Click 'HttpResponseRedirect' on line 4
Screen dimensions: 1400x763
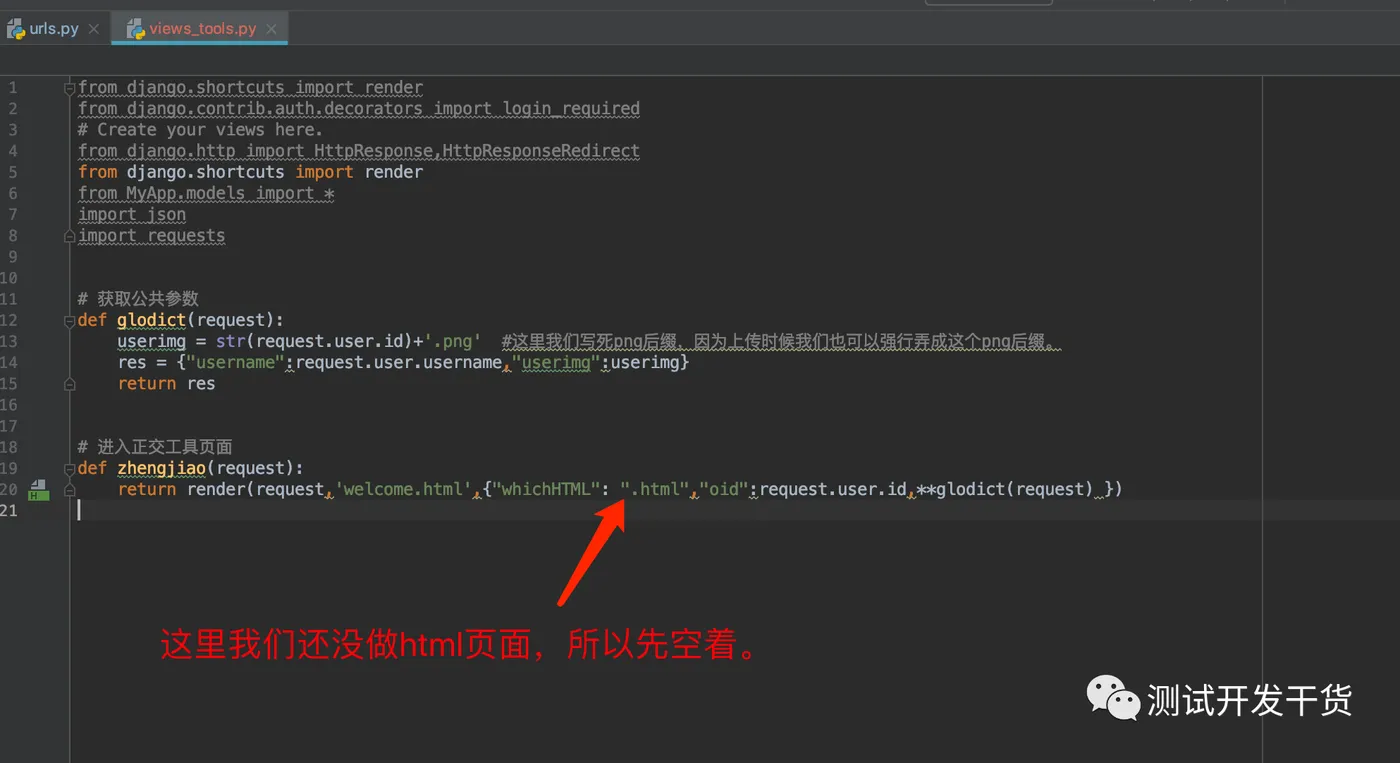tap(541, 151)
